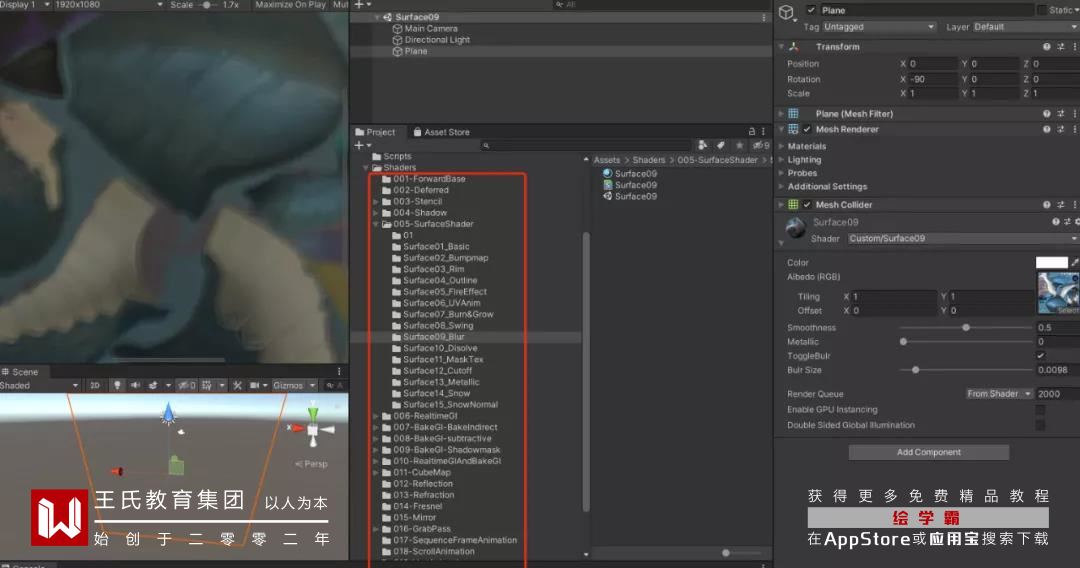This screenshot has height=568, width=1080.
Task: Open scene camera settings icon
Action: click(x=254, y=386)
